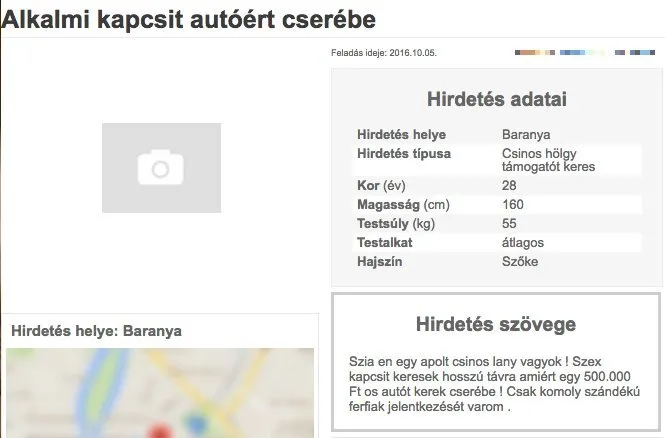The height and width of the screenshot is (438, 665).
Task: Click the "Testsúly (kg)" row label
Action: 396,223
